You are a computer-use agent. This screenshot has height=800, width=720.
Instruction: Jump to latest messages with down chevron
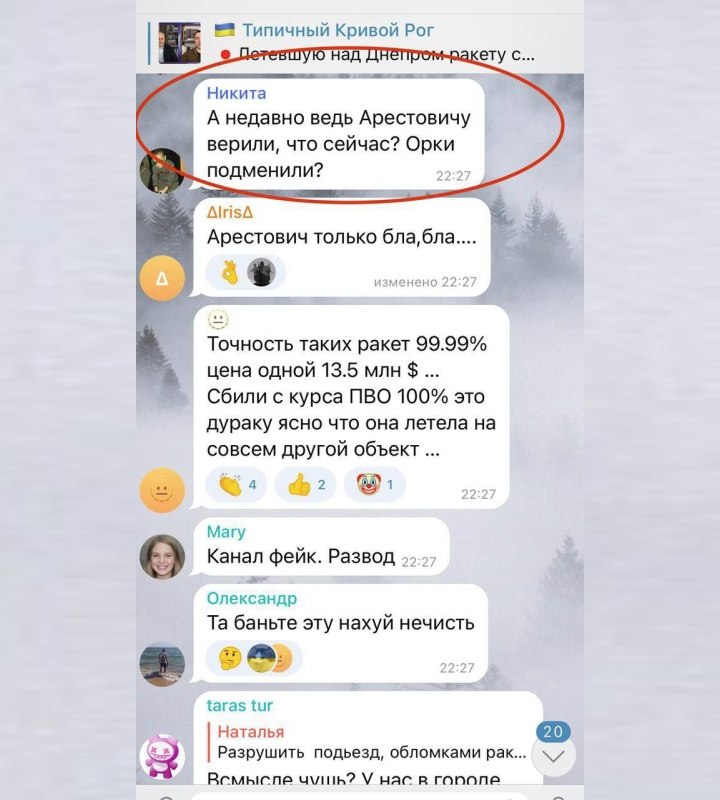(x=553, y=756)
